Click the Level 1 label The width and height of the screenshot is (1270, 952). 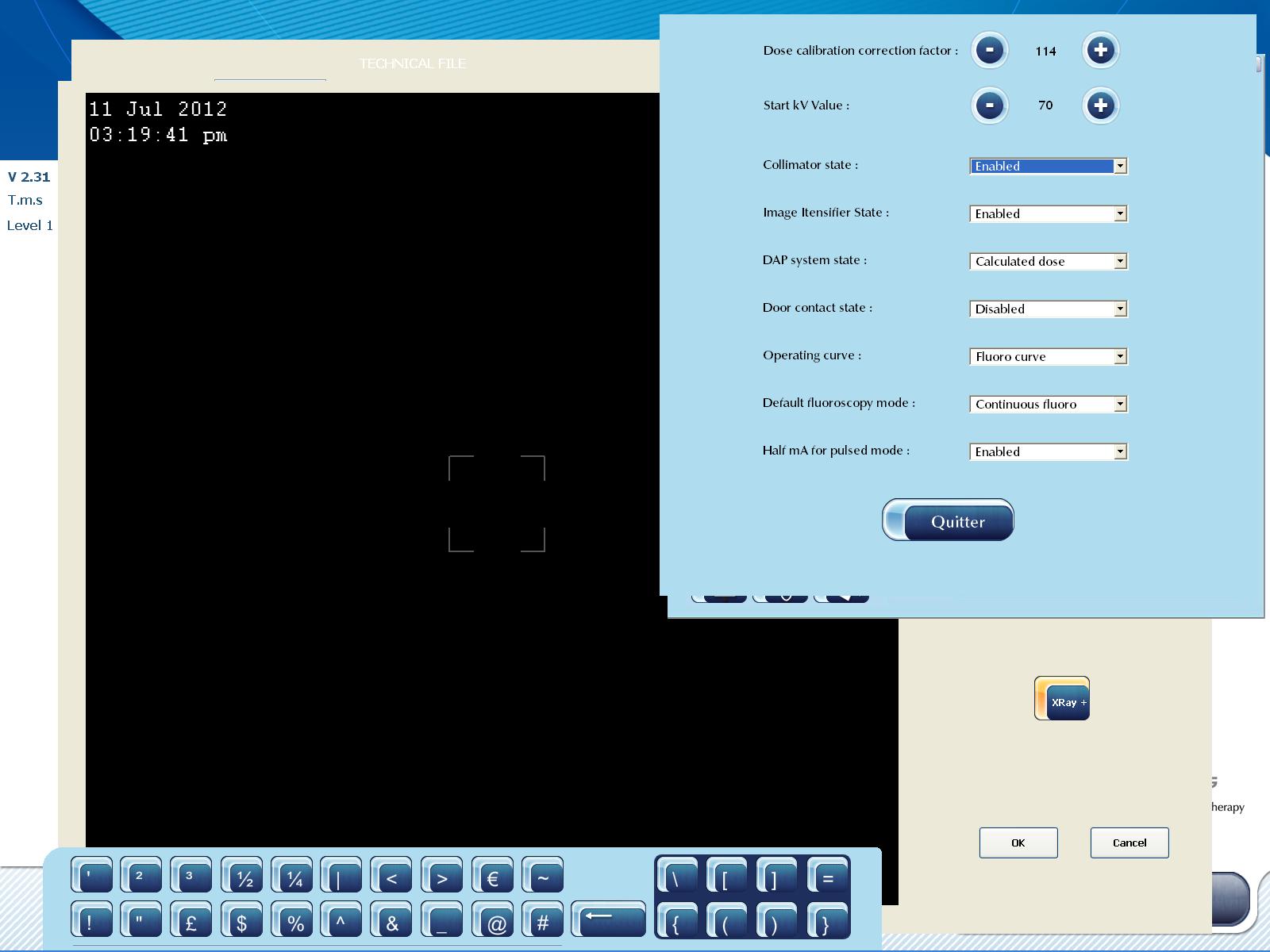pos(30,225)
